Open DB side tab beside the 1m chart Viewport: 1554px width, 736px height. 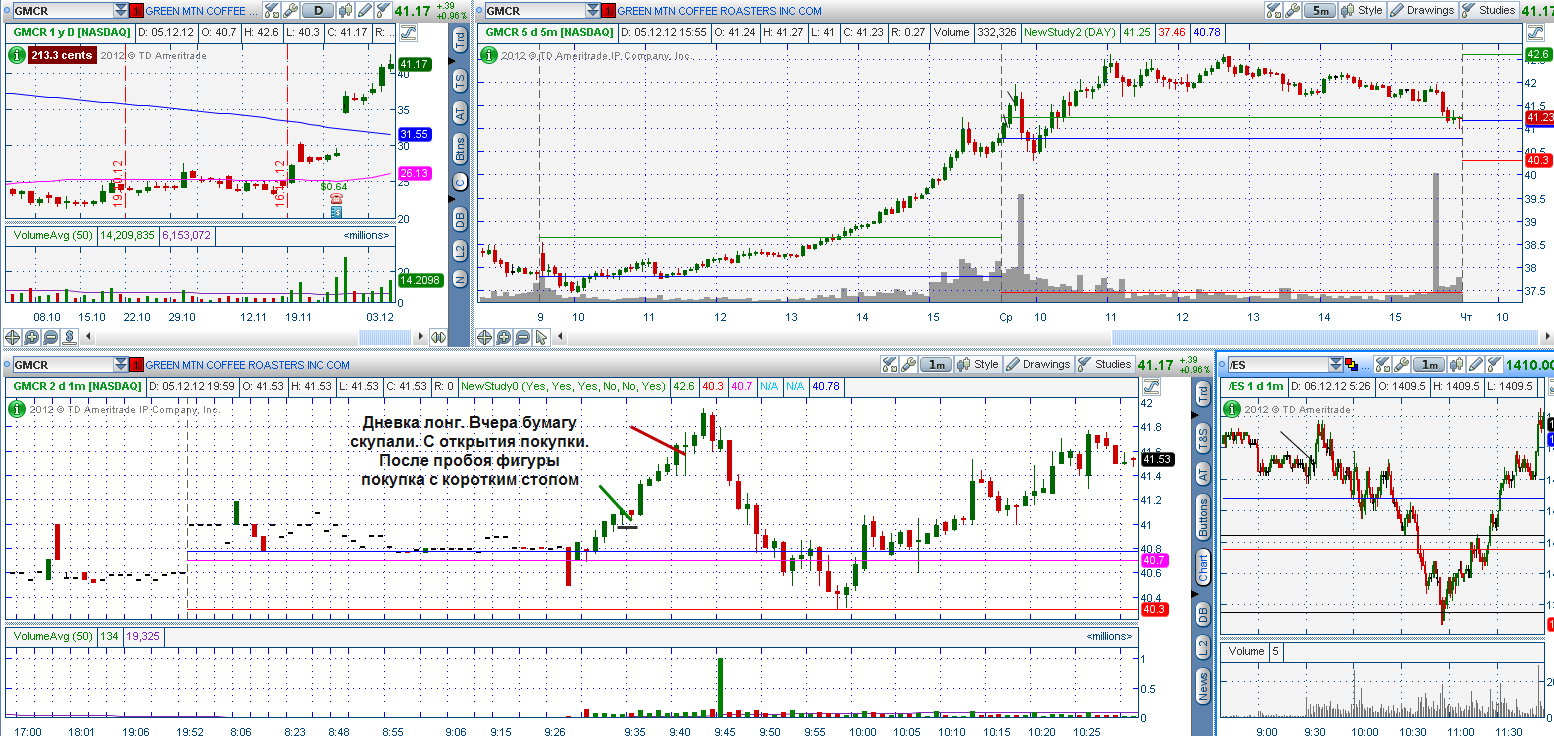[1203, 612]
